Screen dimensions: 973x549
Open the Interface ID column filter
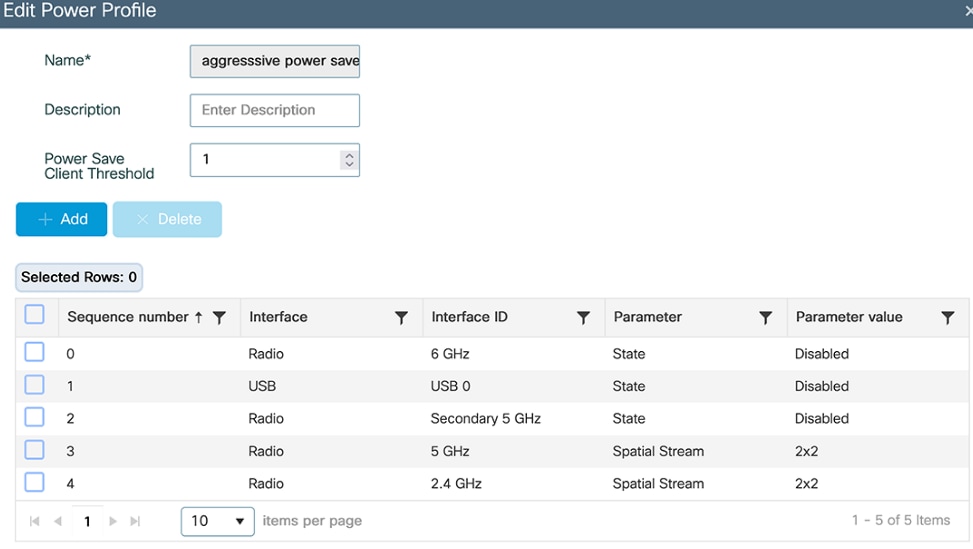(x=583, y=318)
